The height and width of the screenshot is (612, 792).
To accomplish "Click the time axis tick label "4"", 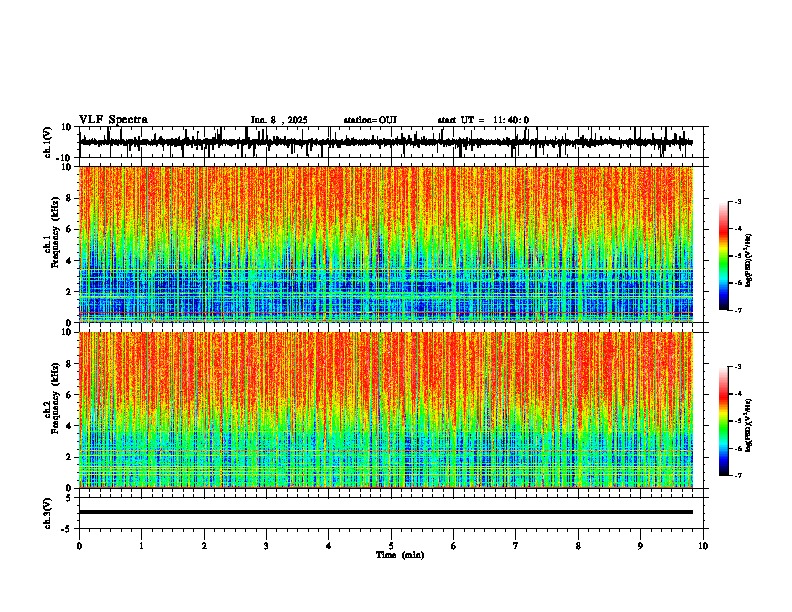I will [x=328, y=546].
